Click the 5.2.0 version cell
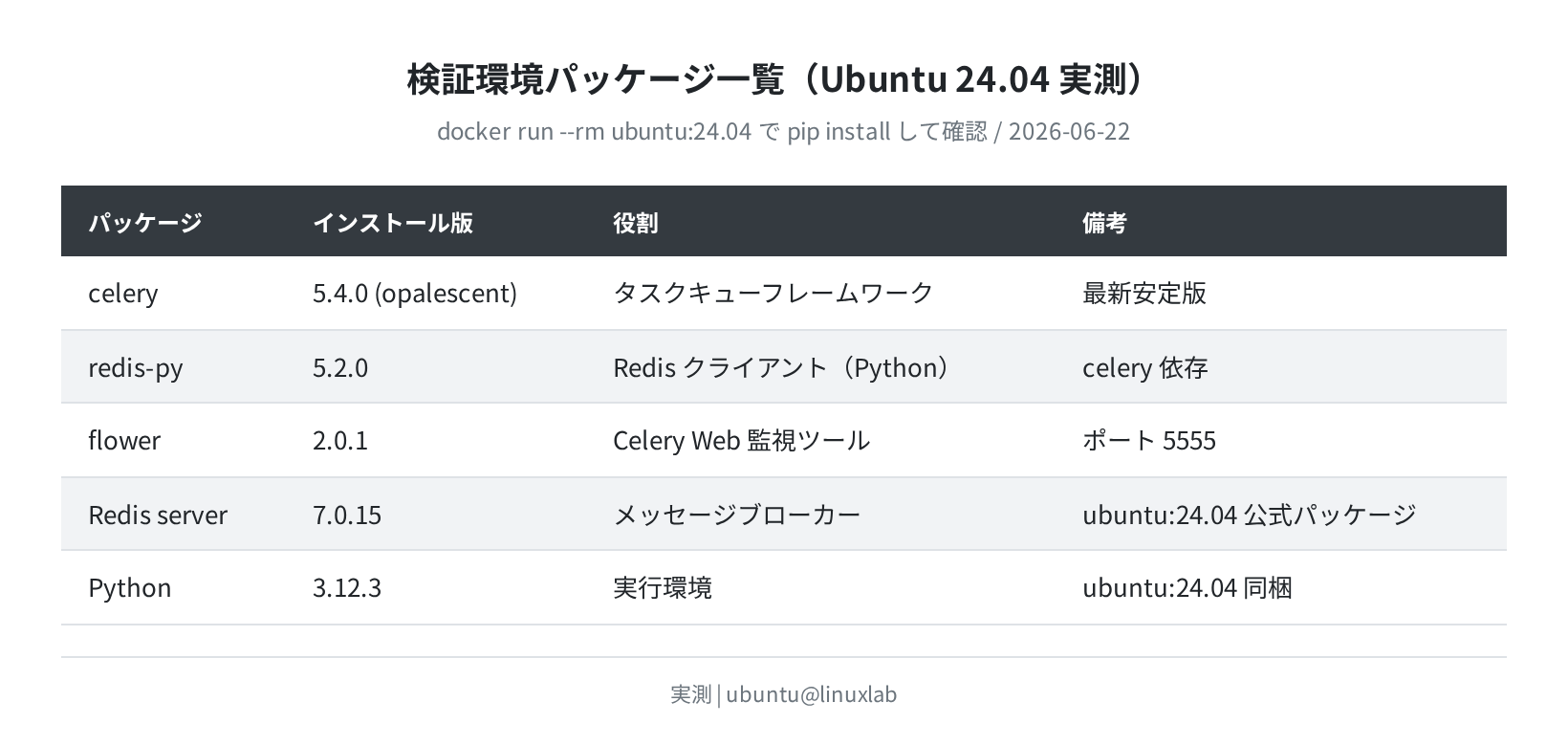 [x=340, y=367]
